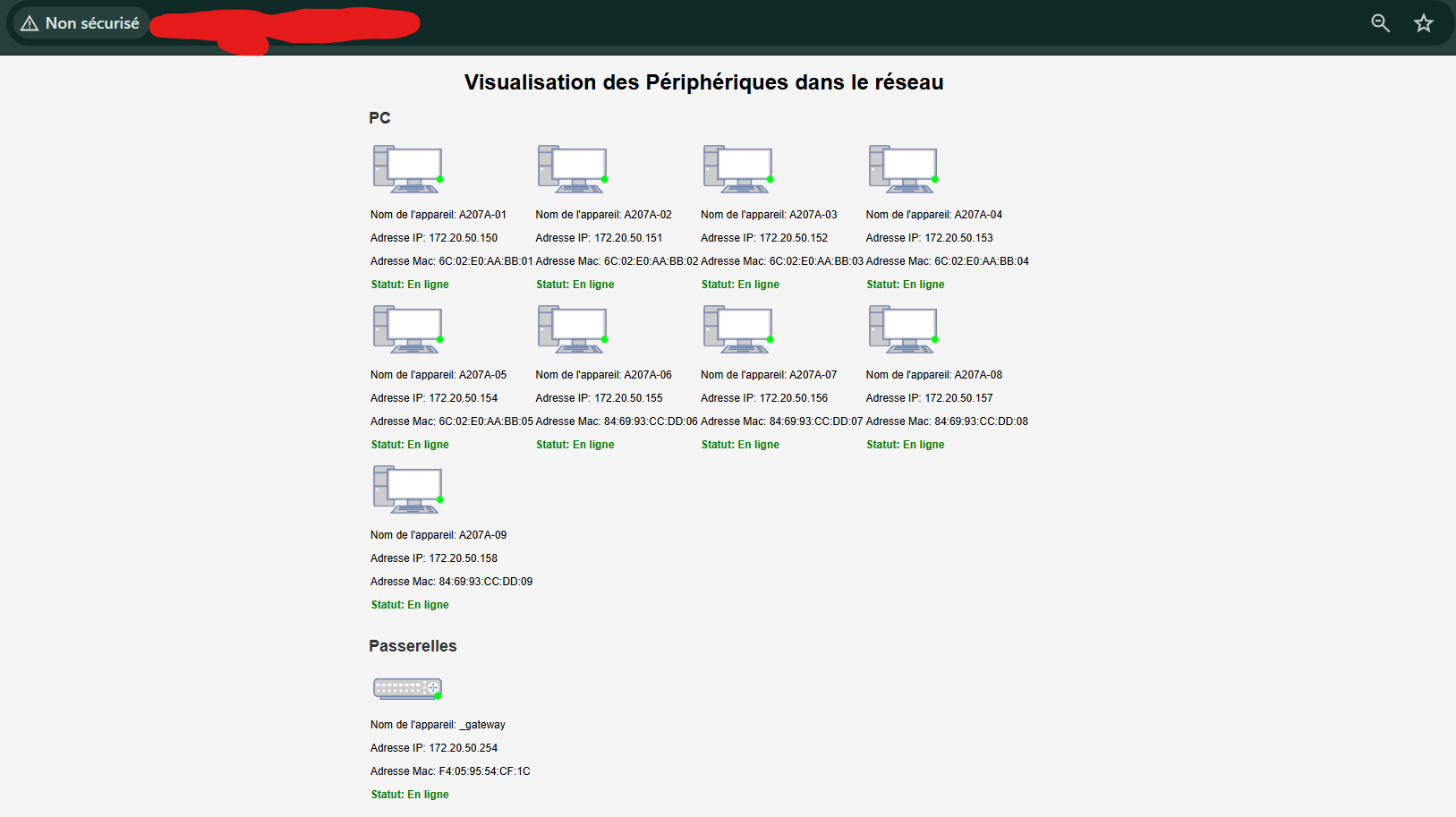Viewport: 1456px width, 817px height.
Task: Select IP address 172.20.50.156
Action: pos(794,398)
